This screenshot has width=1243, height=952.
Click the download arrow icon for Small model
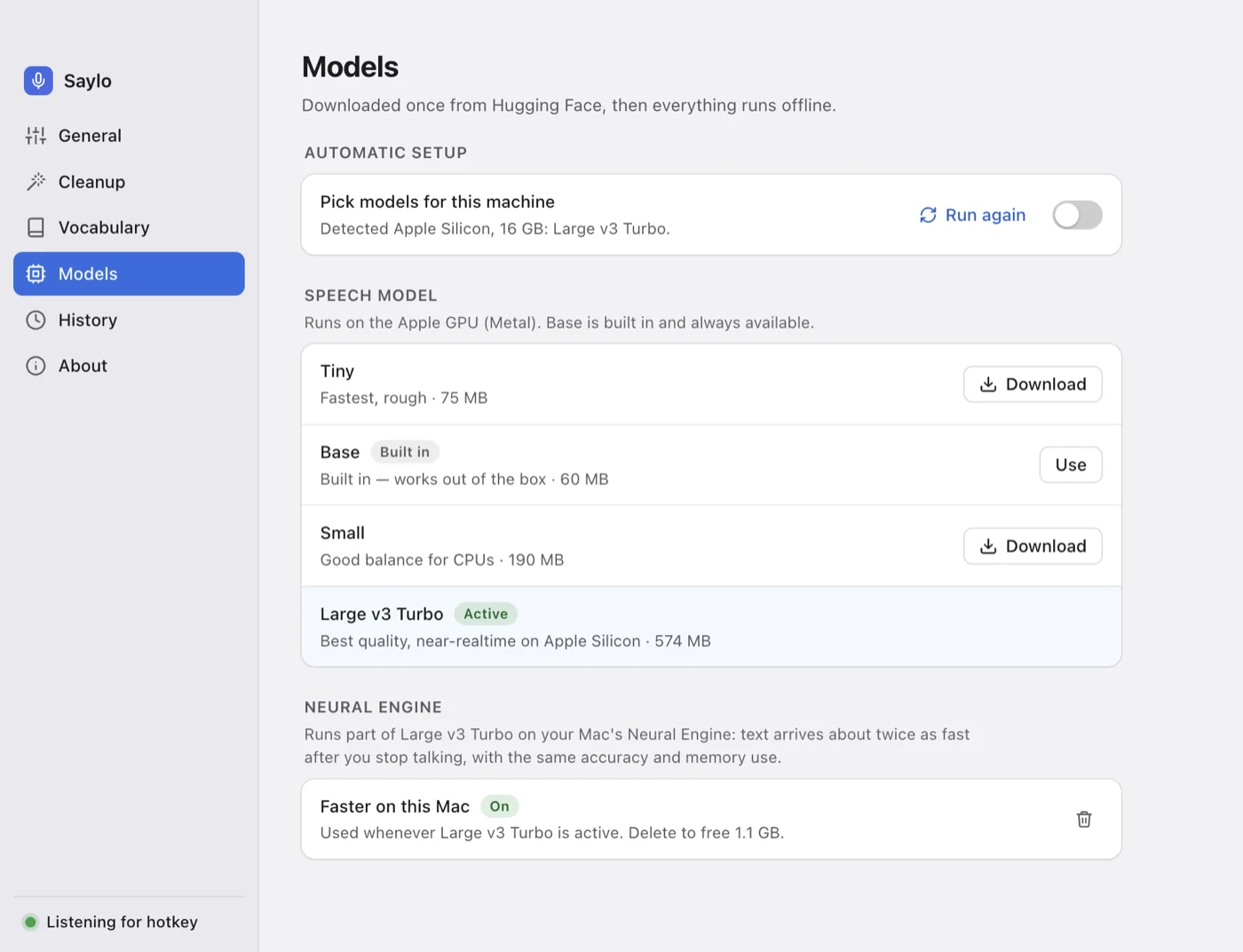coord(988,546)
